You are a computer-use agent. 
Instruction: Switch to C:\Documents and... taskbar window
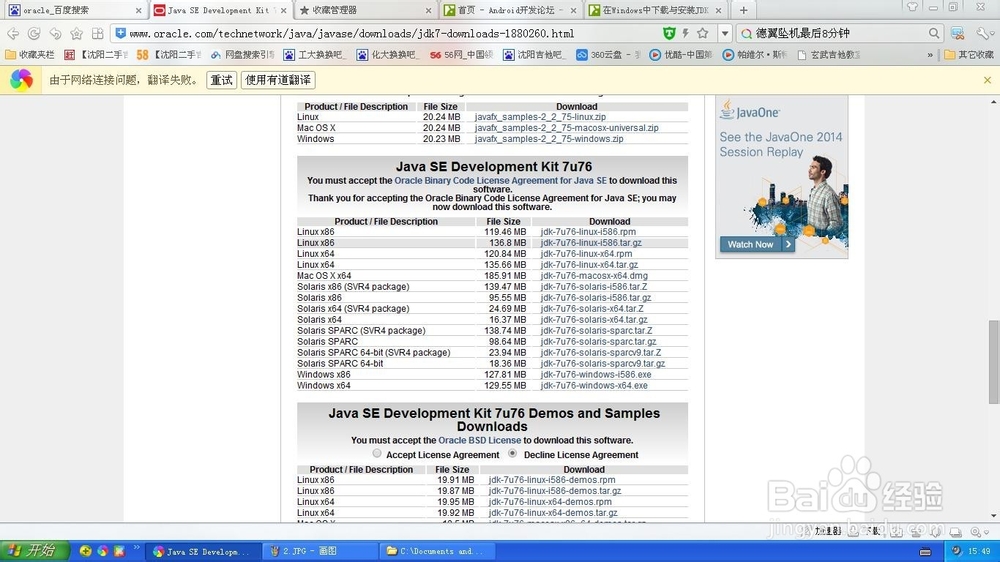(x=436, y=551)
